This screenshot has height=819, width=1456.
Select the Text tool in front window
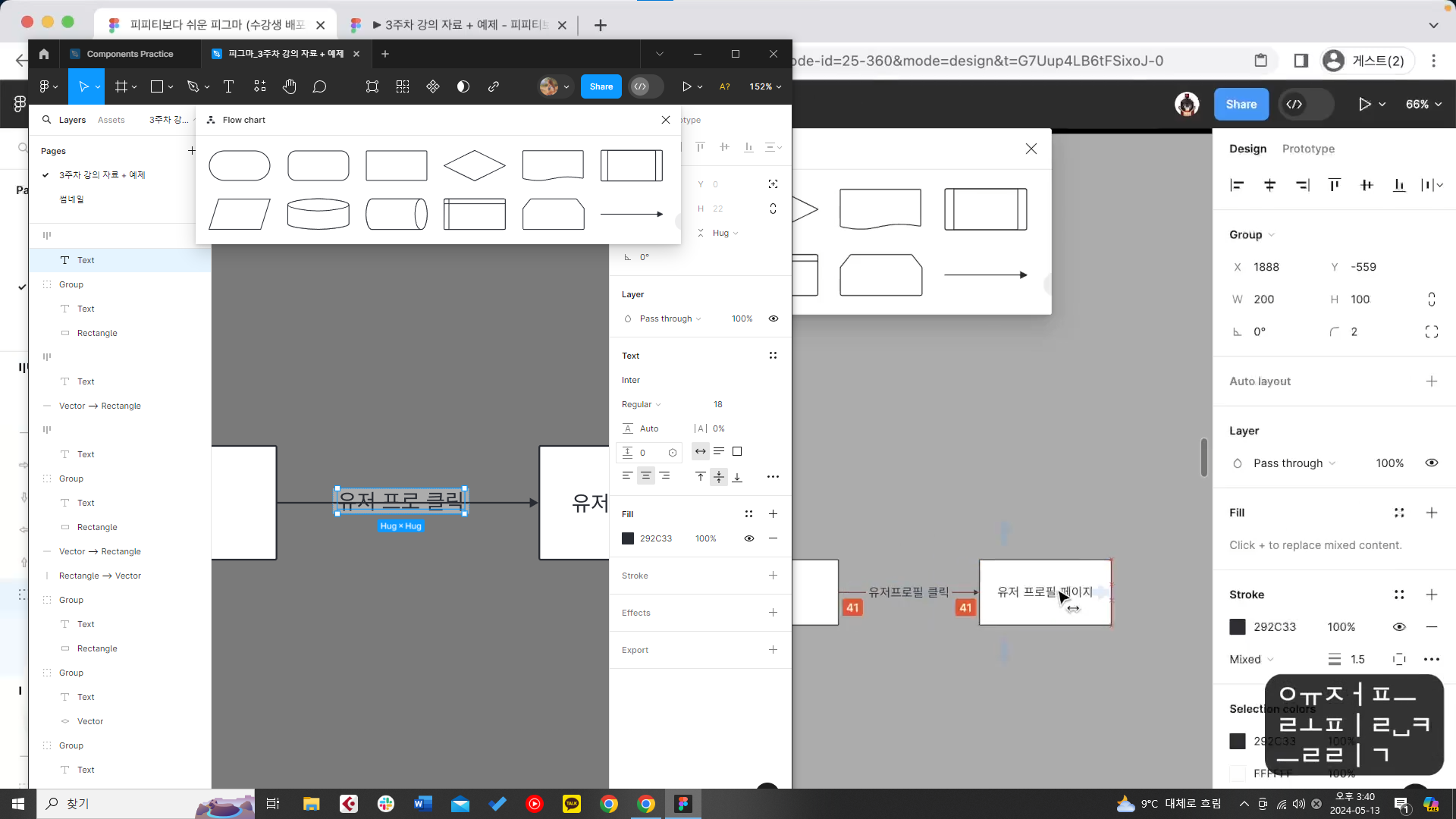coord(228,86)
